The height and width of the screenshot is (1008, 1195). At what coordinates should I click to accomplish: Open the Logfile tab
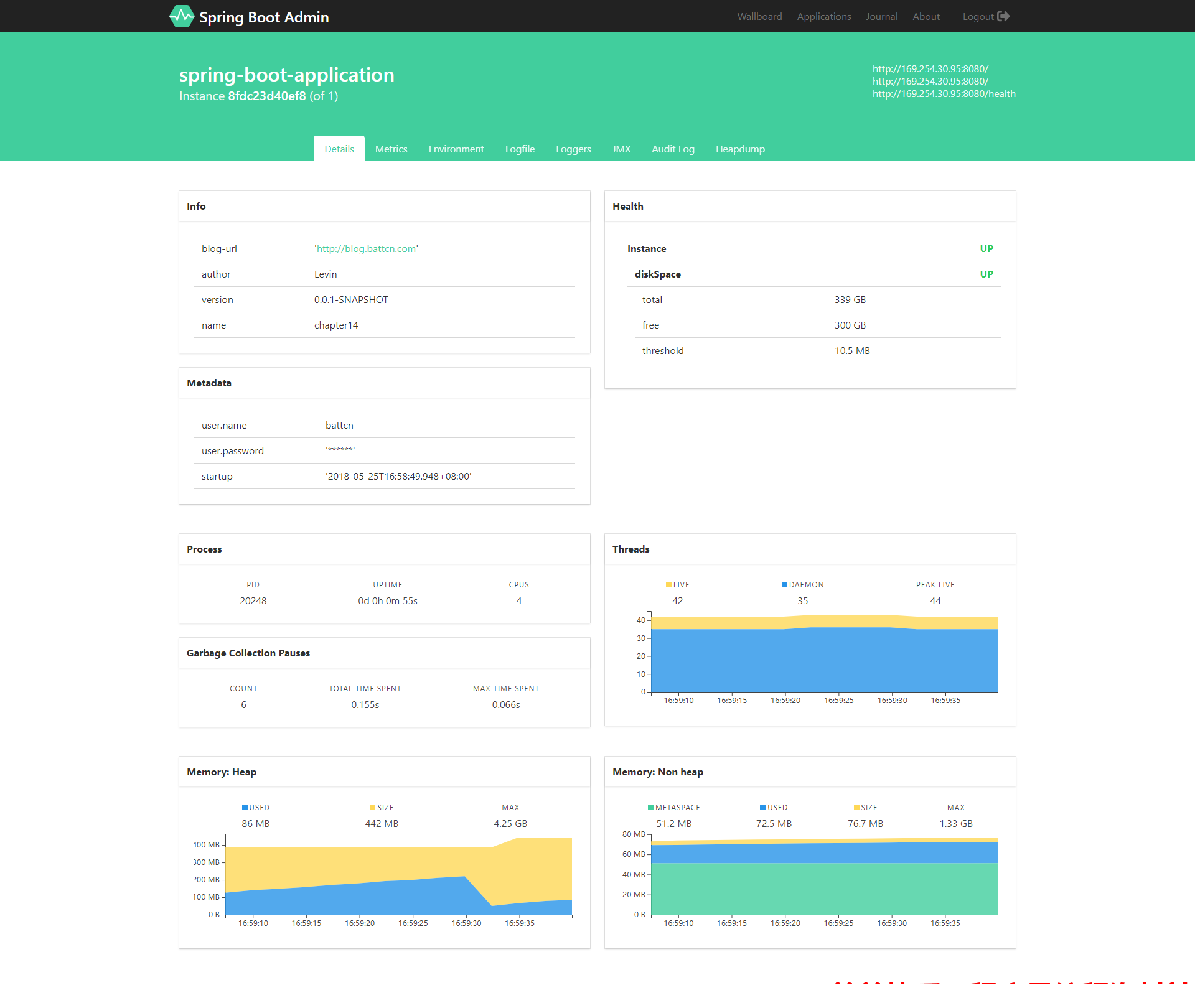pyautogui.click(x=520, y=149)
